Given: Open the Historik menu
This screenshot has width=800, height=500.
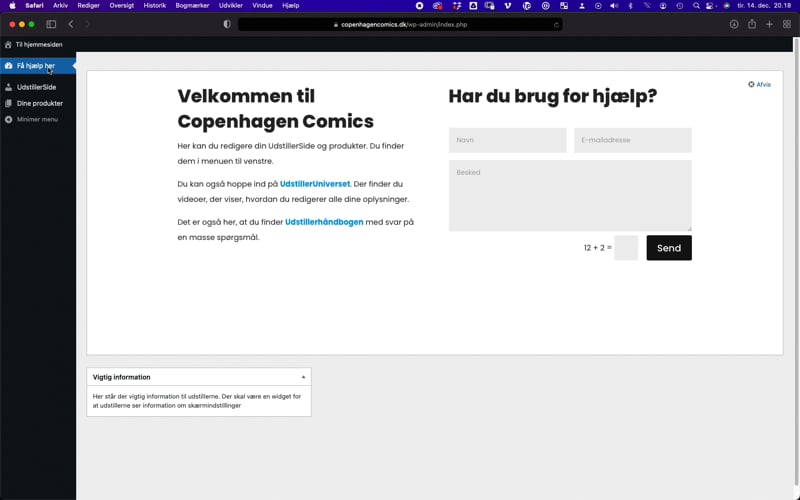Looking at the screenshot, I should point(155,6).
